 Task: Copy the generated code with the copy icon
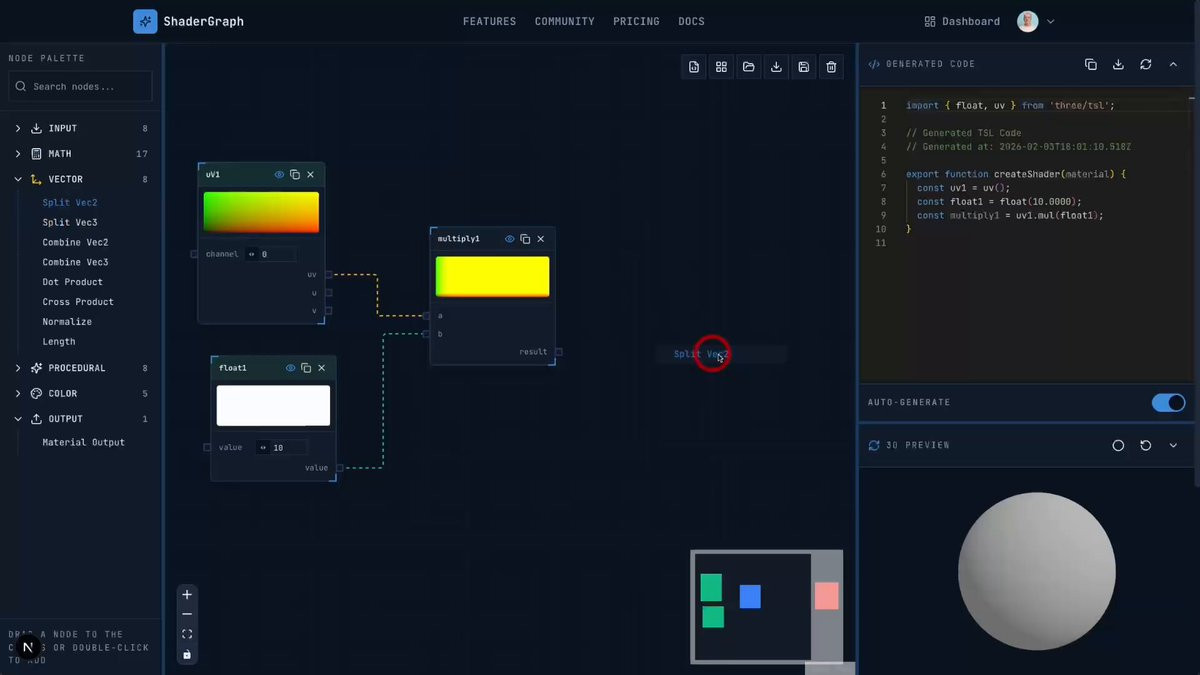click(x=1091, y=64)
